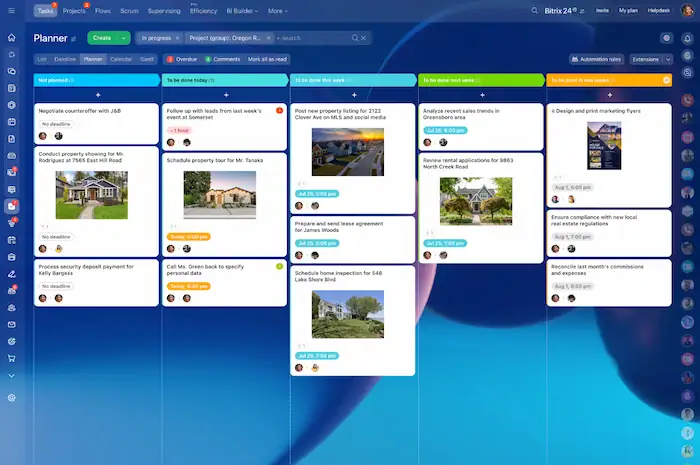700x465 pixels.
Task: Click the round menu icon on the orange column header
Action: [667, 80]
